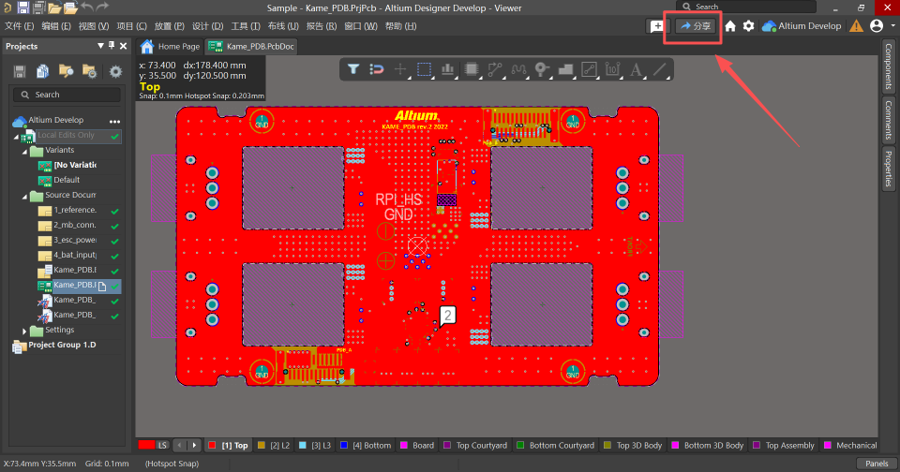Choose the rectangle selection tool
This screenshot has height=472, width=900.
coord(424,69)
